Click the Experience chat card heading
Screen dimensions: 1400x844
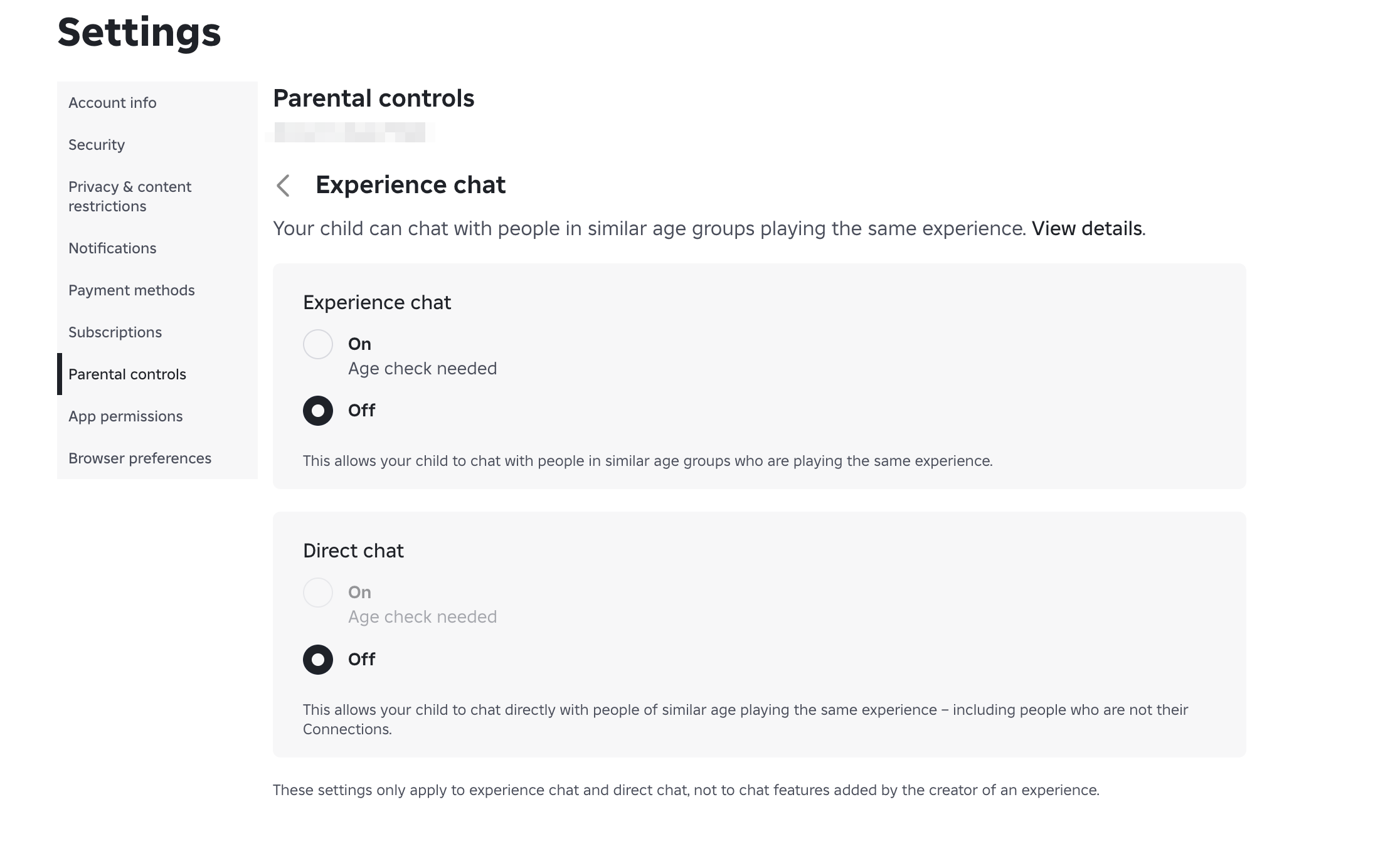376,302
